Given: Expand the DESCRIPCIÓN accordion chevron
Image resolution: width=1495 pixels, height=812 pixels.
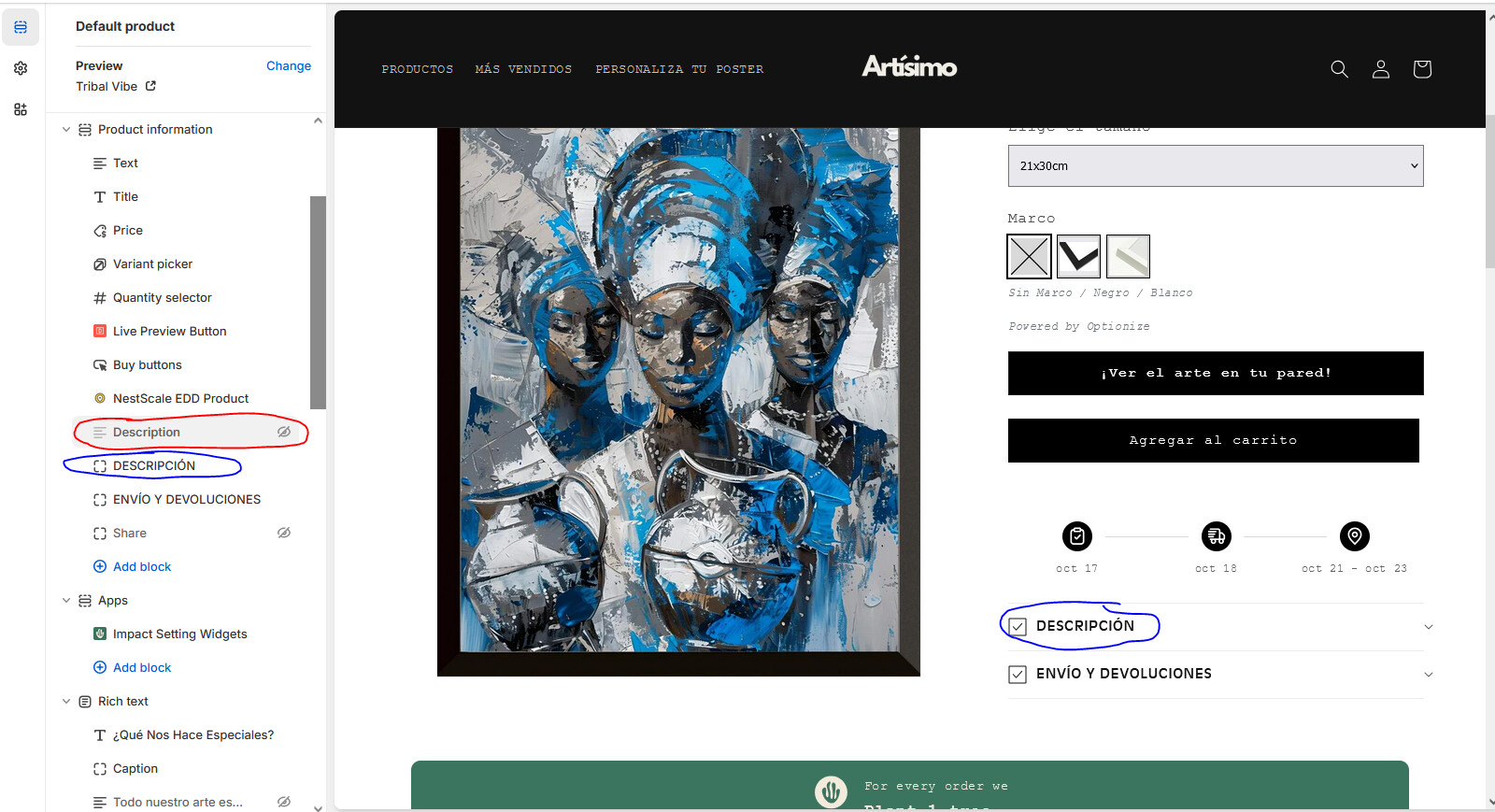Looking at the screenshot, I should pos(1428,627).
